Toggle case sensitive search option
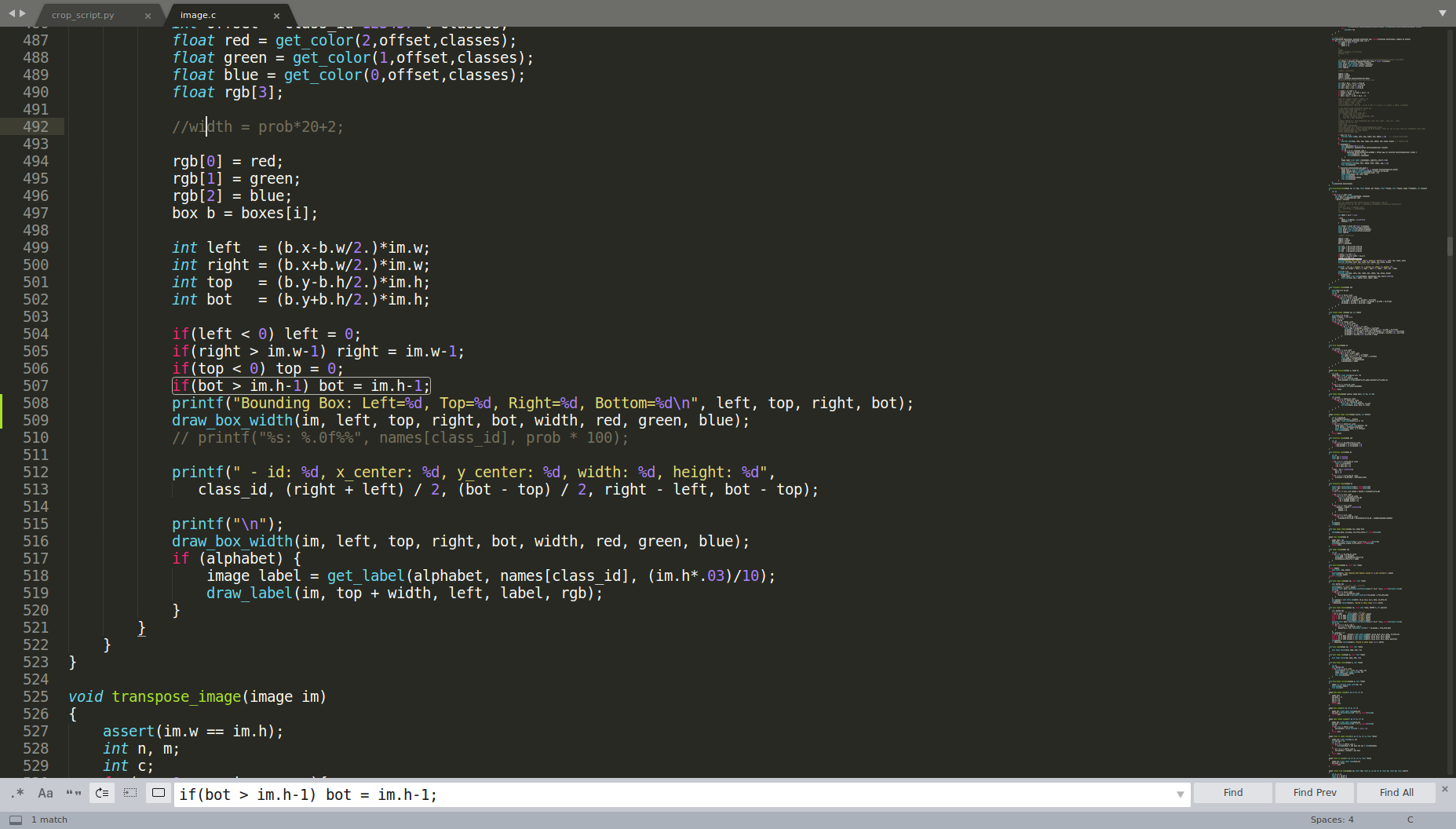The height and width of the screenshot is (829, 1456). pos(46,794)
